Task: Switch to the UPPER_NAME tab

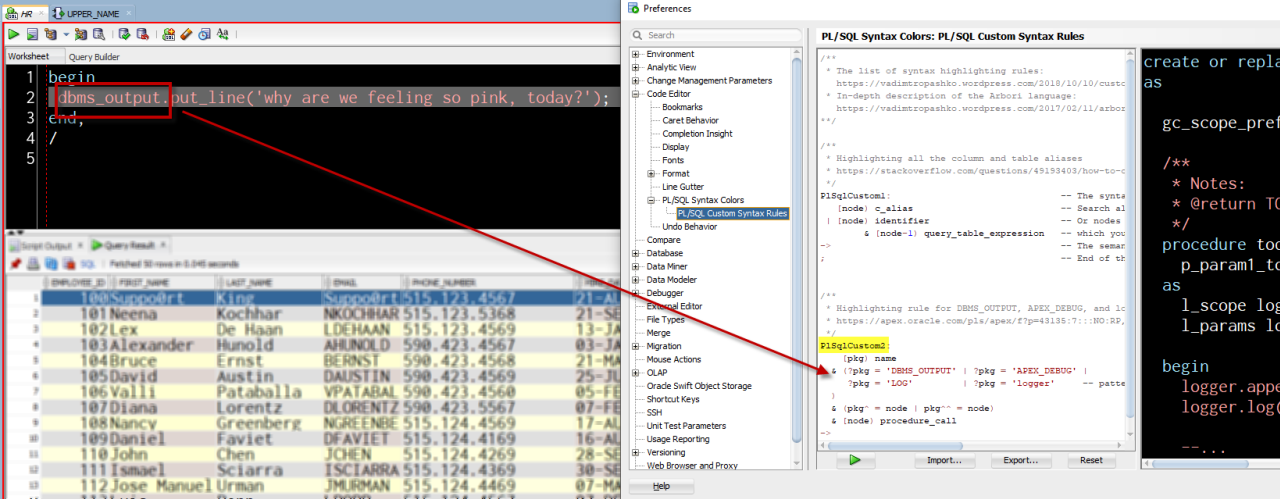Action: 93,14
